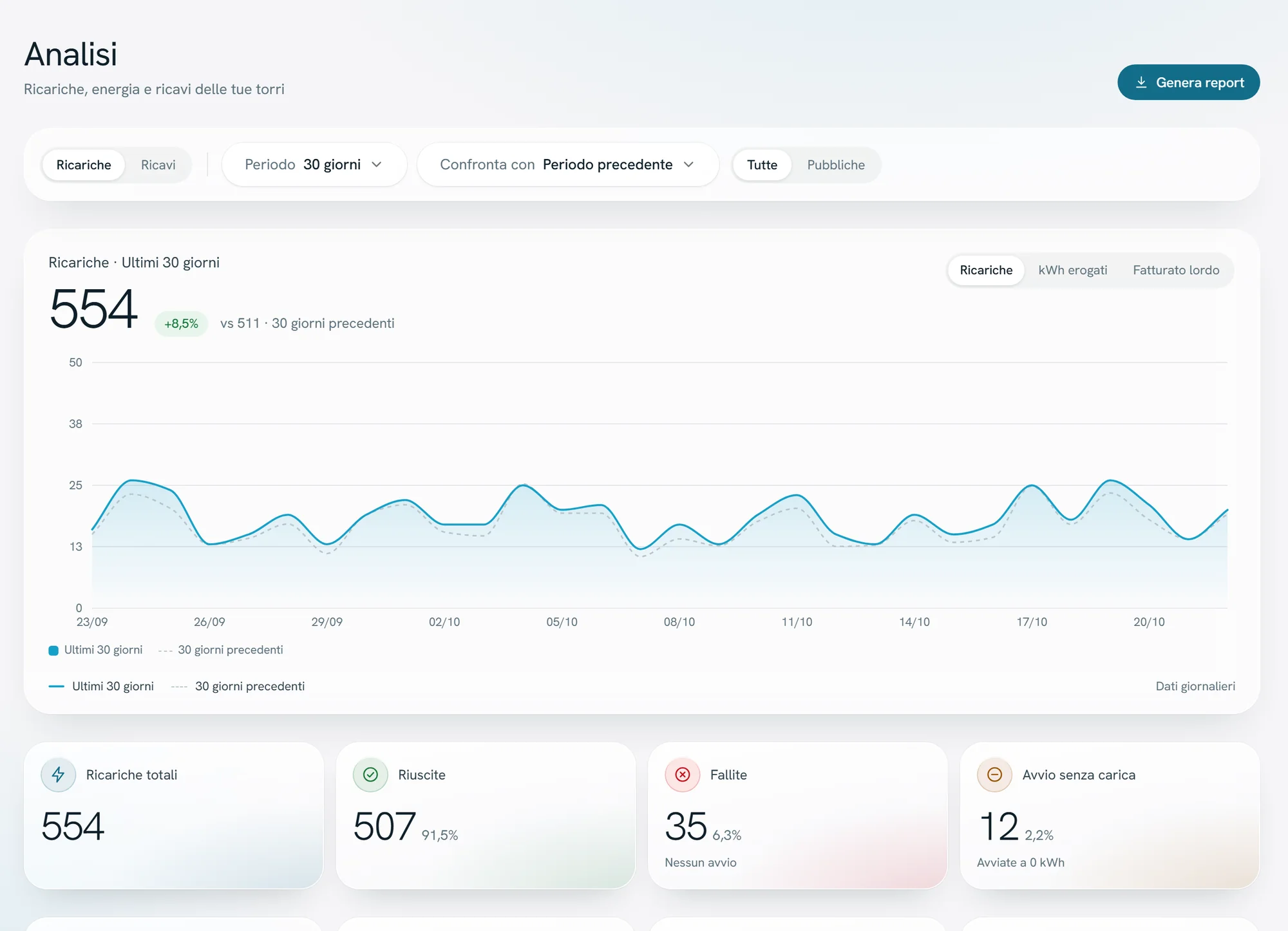Click the +8,5% change badge
The height and width of the screenshot is (931, 1288).
[181, 323]
